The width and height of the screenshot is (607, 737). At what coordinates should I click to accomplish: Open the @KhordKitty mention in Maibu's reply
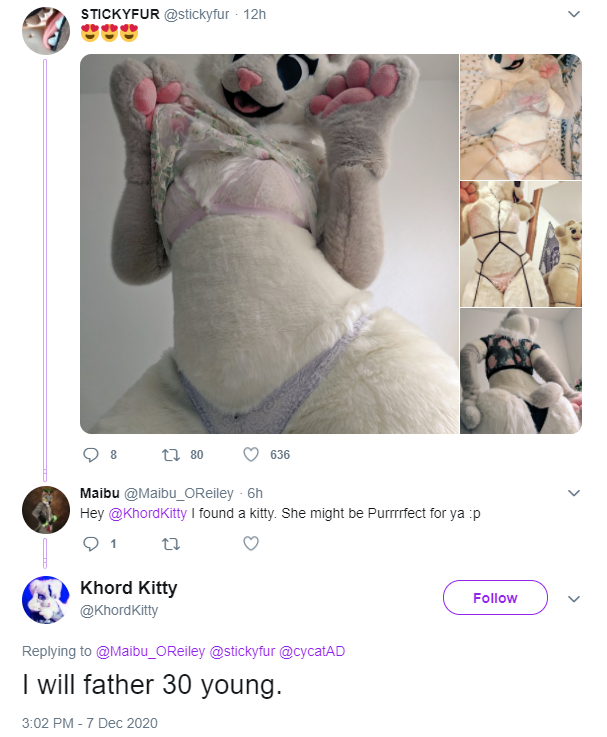coord(148,513)
